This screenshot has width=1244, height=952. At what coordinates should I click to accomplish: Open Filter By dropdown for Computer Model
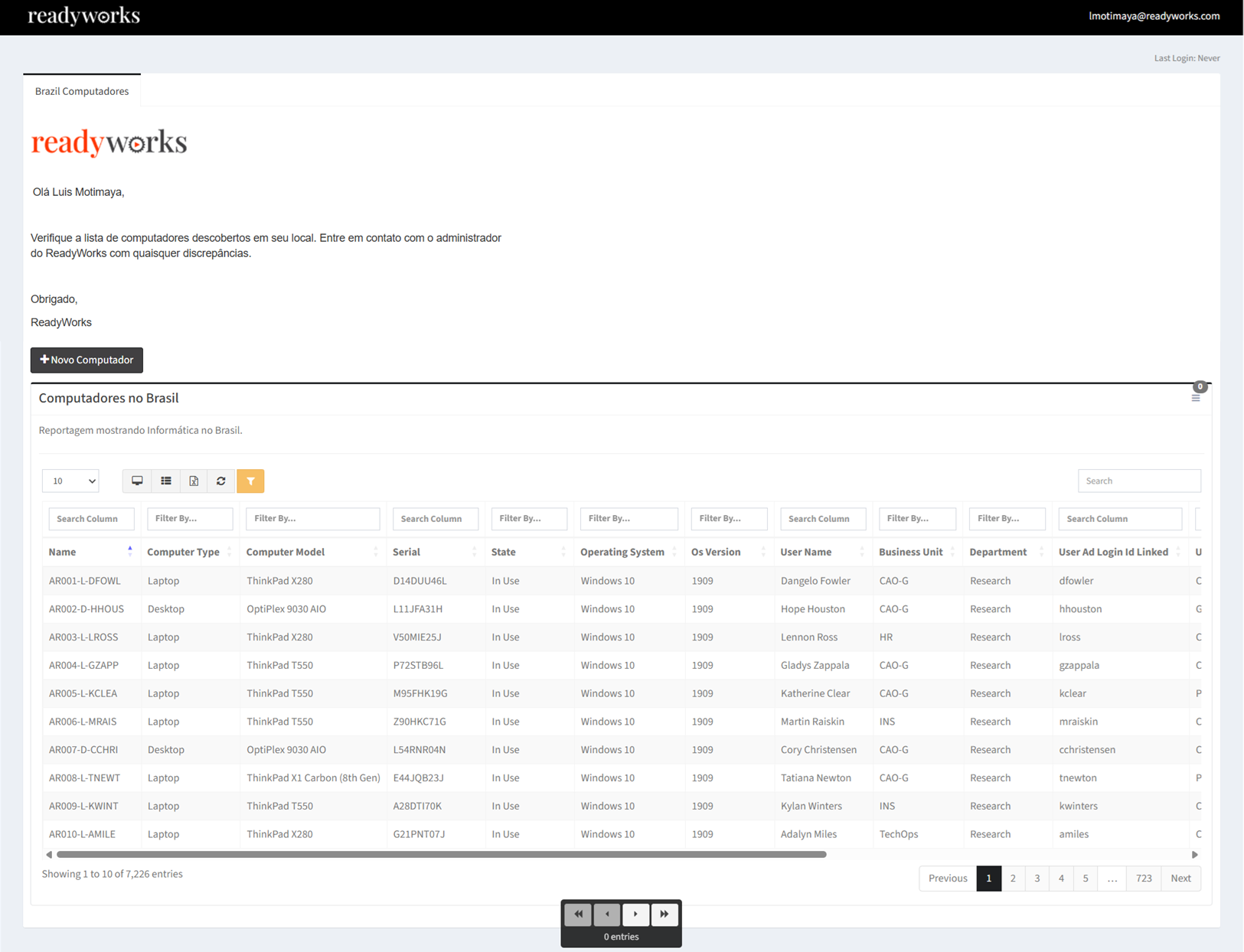[312, 519]
